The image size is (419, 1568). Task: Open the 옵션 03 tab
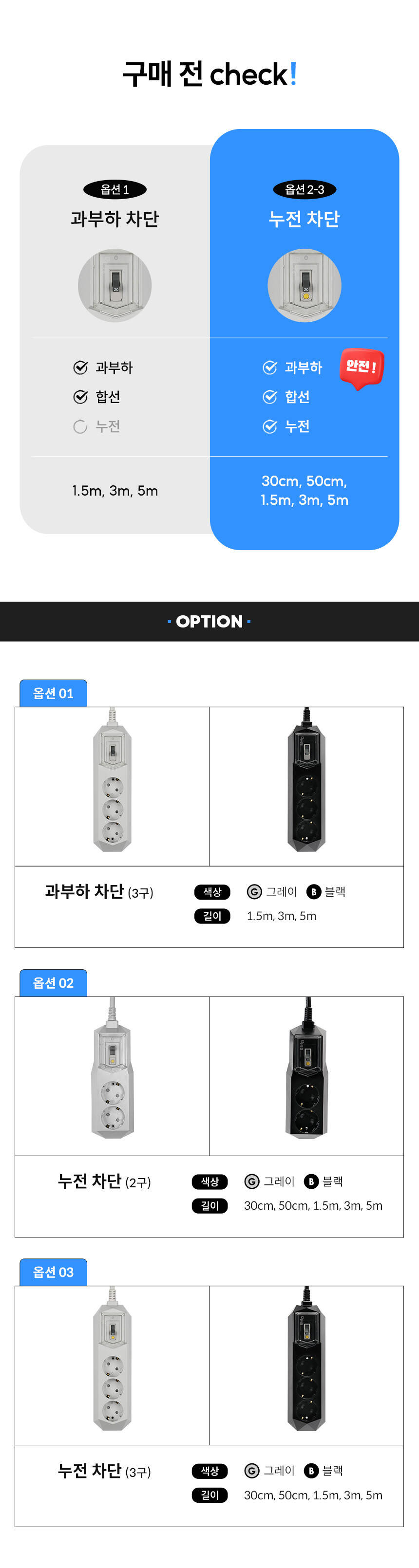pyautogui.click(x=53, y=1272)
